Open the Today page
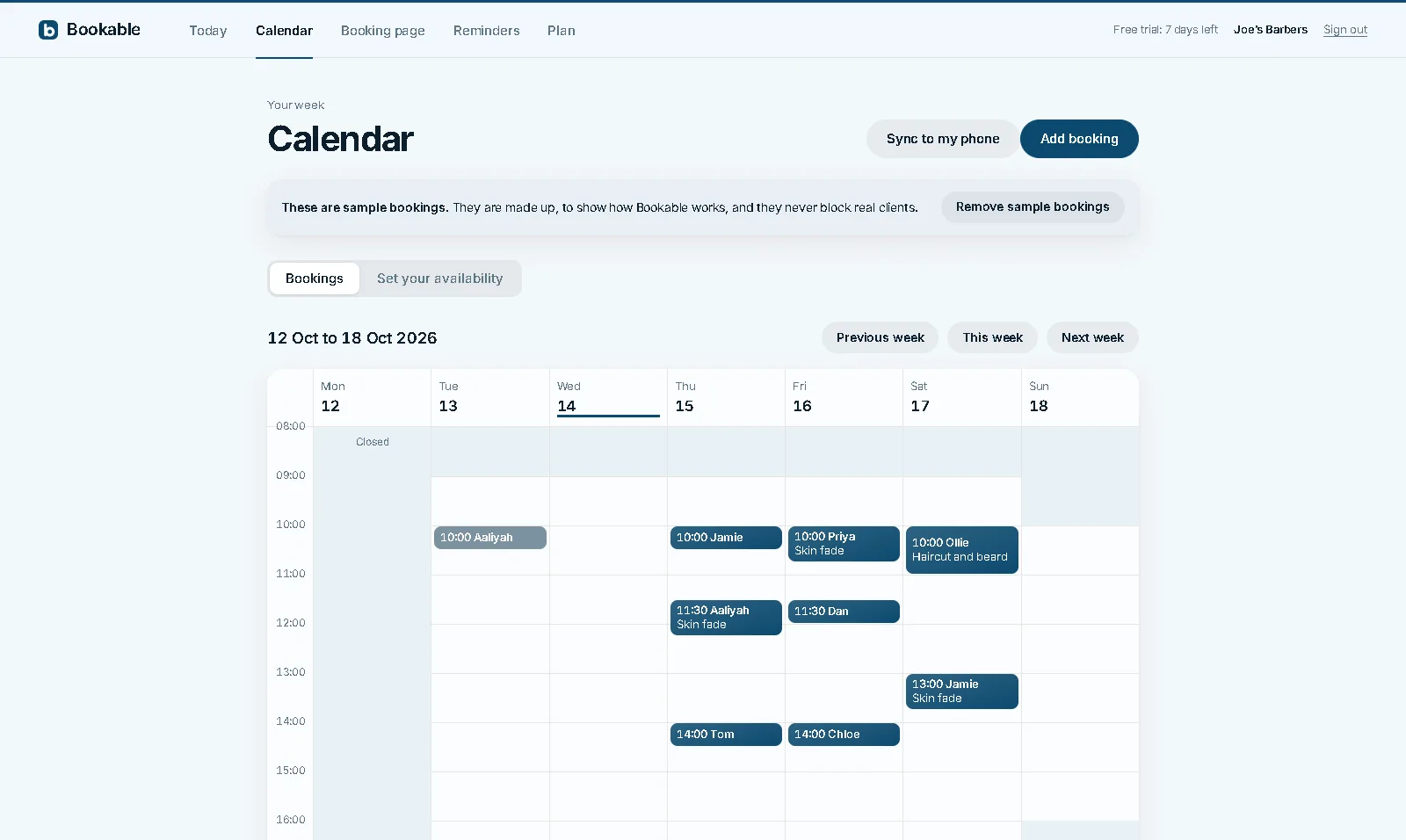 [208, 31]
